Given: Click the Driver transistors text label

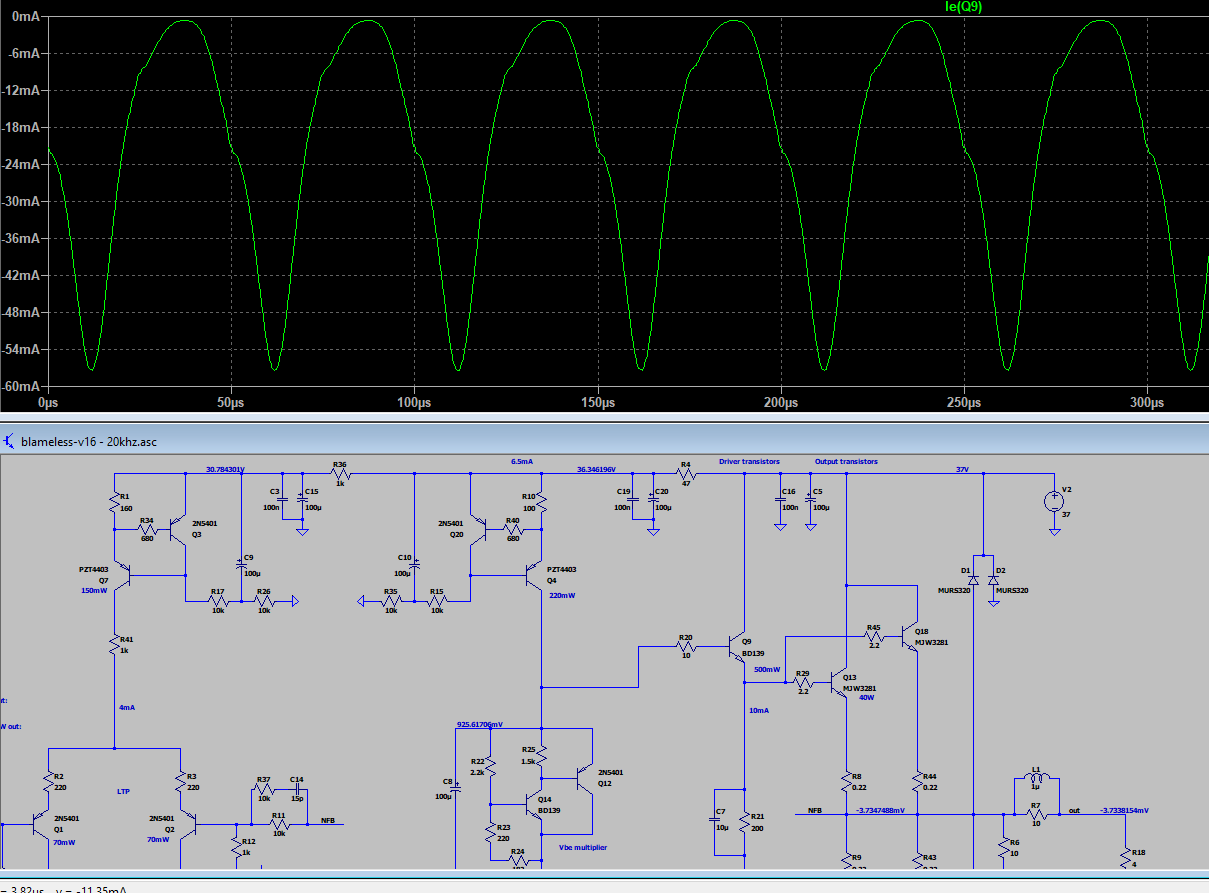Looking at the screenshot, I should click(749, 461).
